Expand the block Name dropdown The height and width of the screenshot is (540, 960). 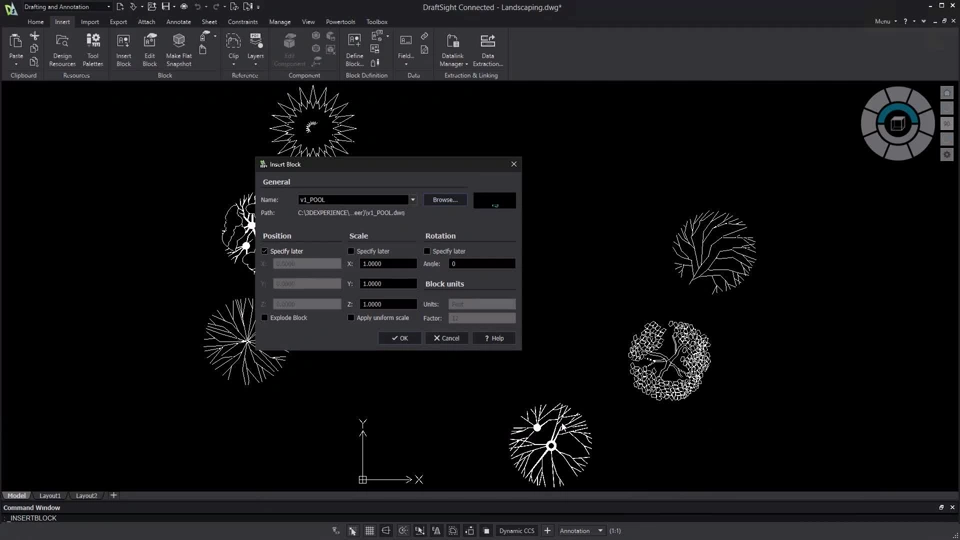click(413, 200)
